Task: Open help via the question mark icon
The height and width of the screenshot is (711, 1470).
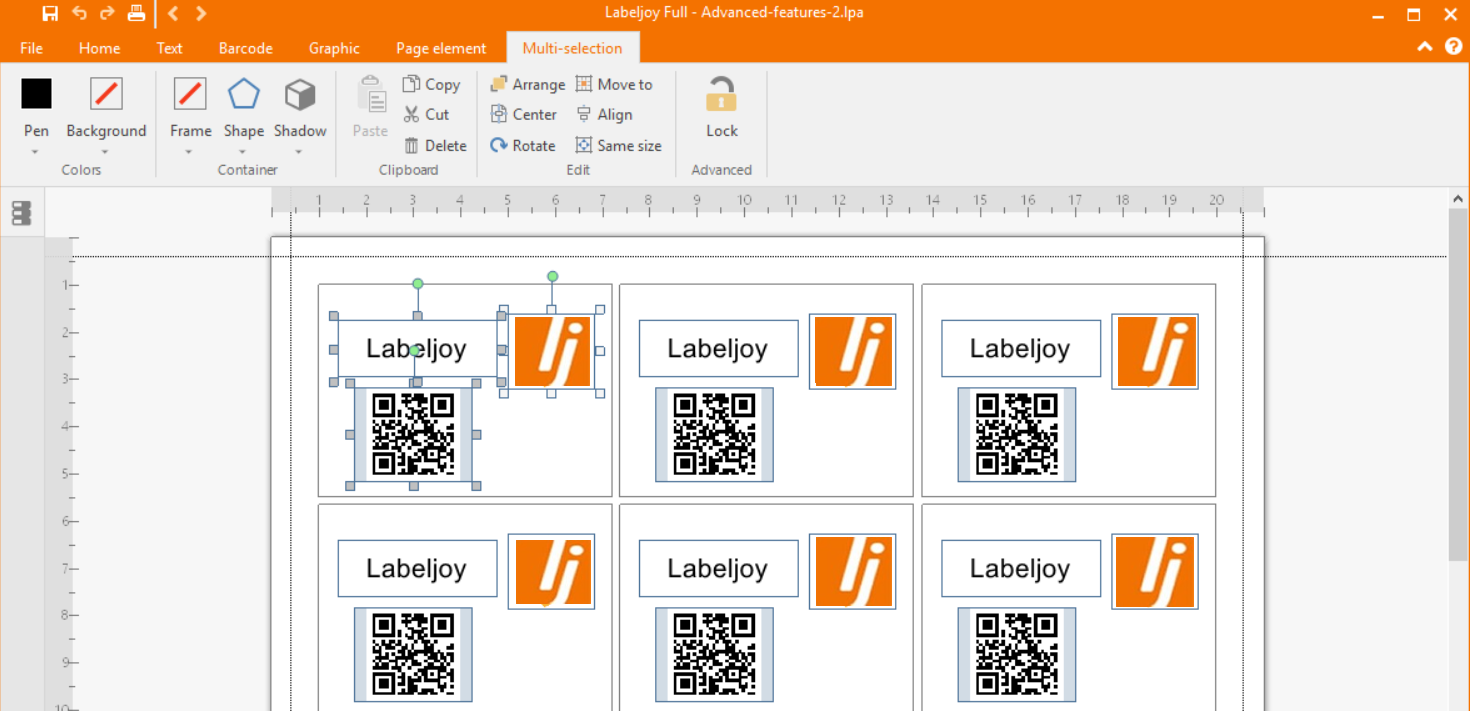Action: point(1453,46)
